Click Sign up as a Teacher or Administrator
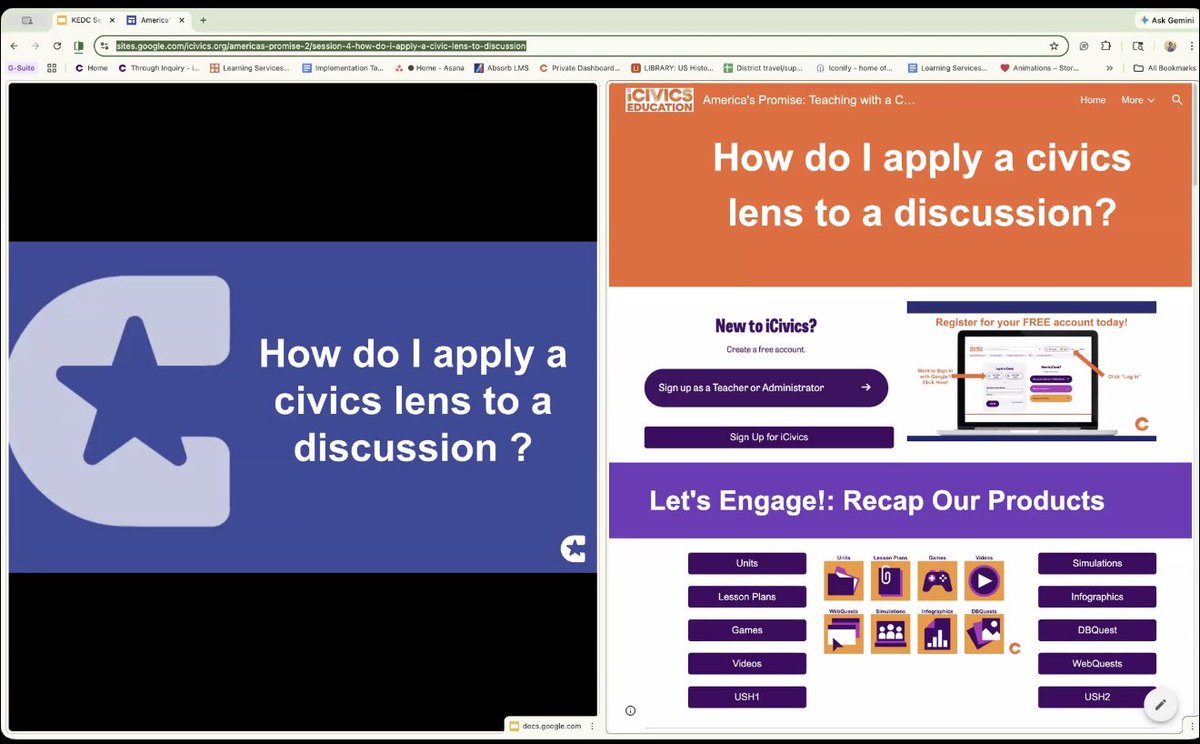Screen dimensions: 1200x744 click(x=766, y=388)
